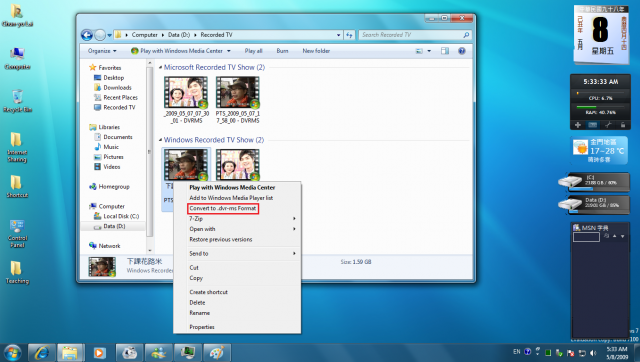Select the _2009_05_07_07_30_01 DVRMS thumbnail
640x362 pixels.
point(186,100)
